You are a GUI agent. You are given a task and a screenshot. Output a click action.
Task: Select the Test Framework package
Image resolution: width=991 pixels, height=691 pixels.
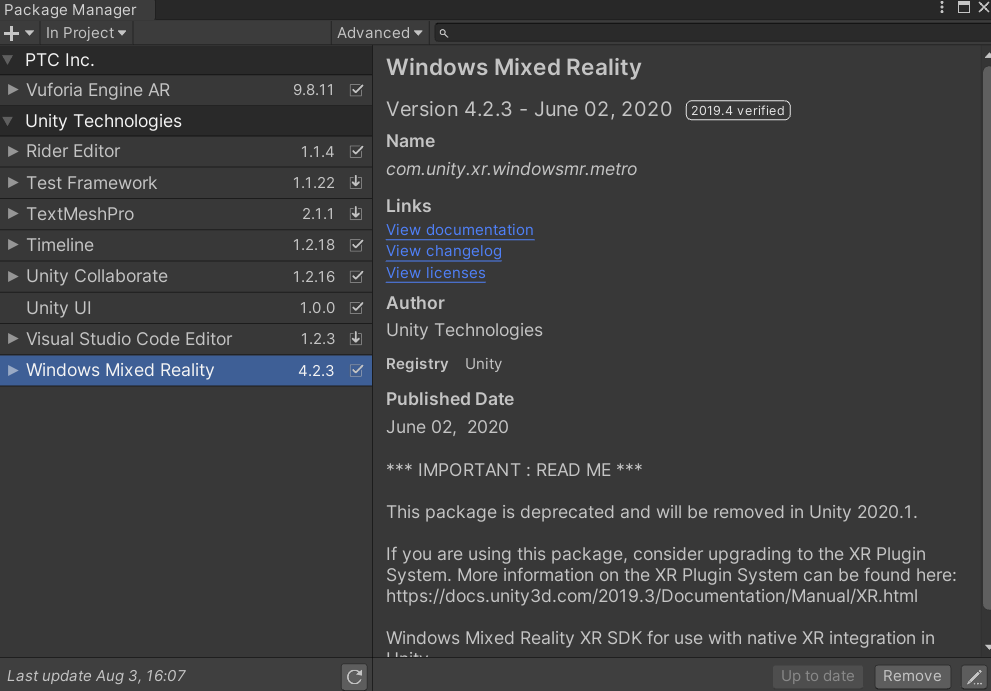coord(186,183)
